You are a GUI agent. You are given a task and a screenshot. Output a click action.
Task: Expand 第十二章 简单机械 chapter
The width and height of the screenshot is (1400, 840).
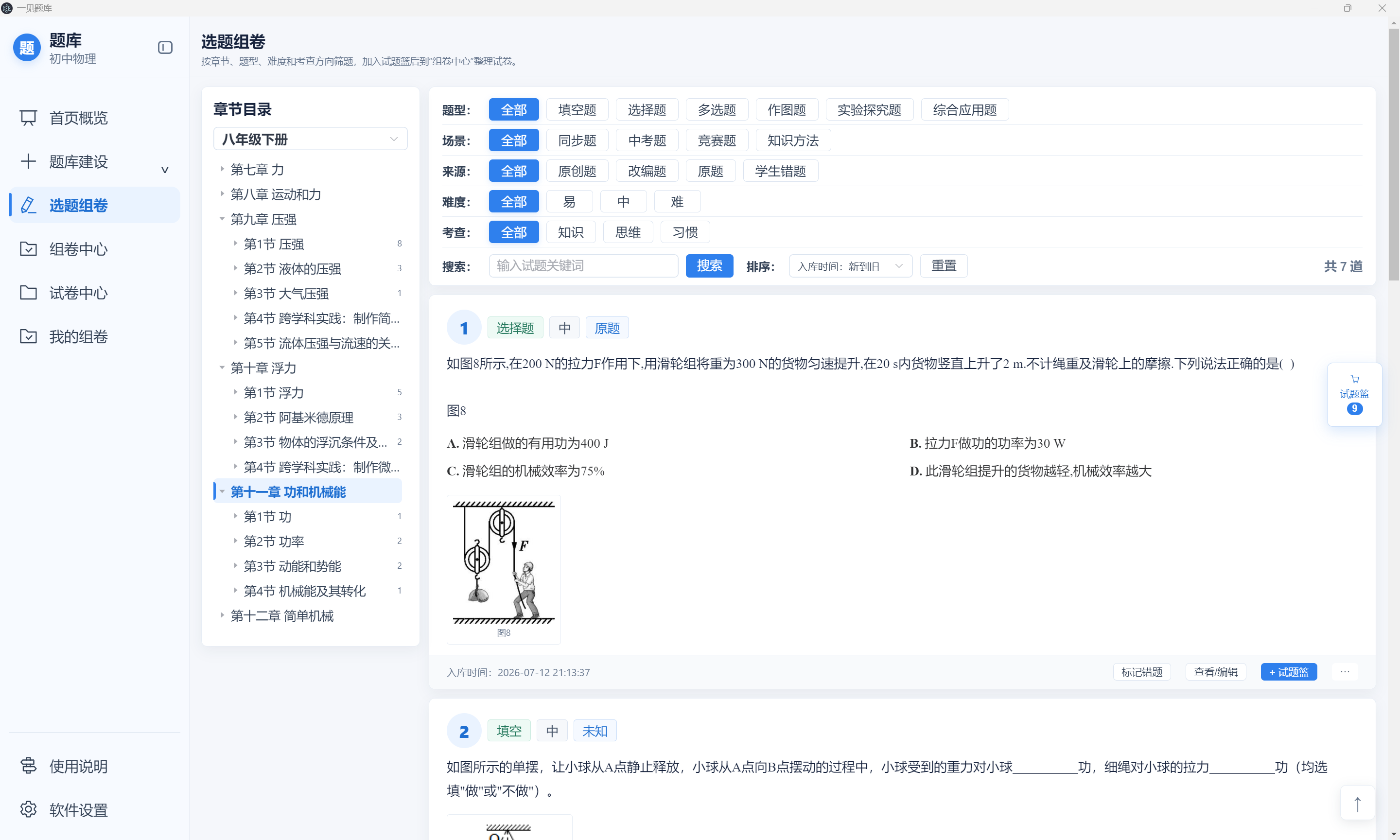coord(222,615)
